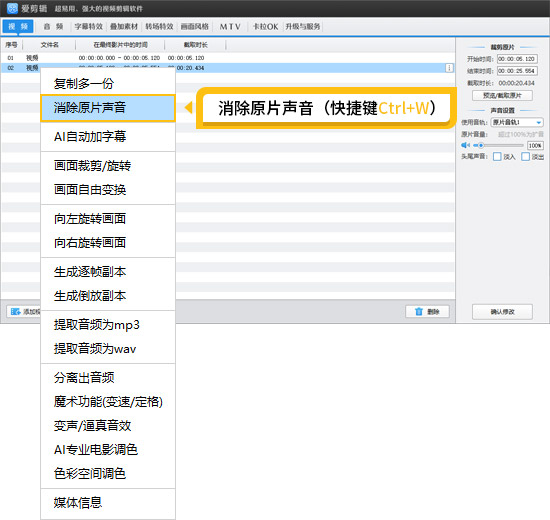Enable the 淡出 fade-out checkbox
This screenshot has width=550, height=520.
point(525,156)
